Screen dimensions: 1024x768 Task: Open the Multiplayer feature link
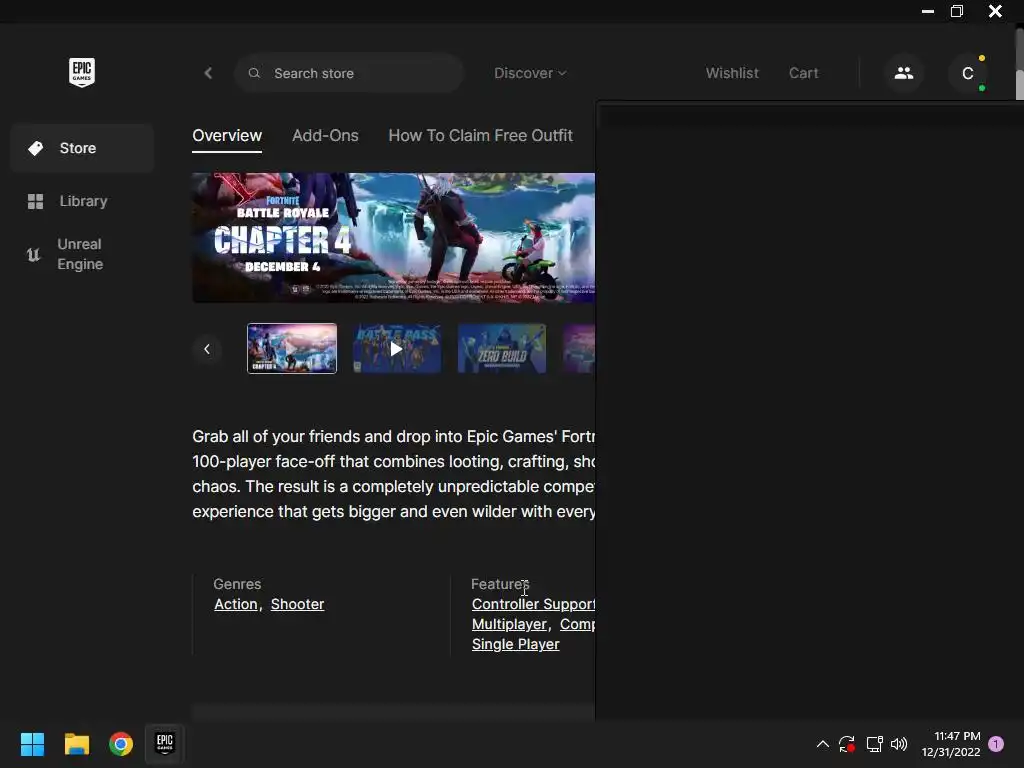coord(509,624)
